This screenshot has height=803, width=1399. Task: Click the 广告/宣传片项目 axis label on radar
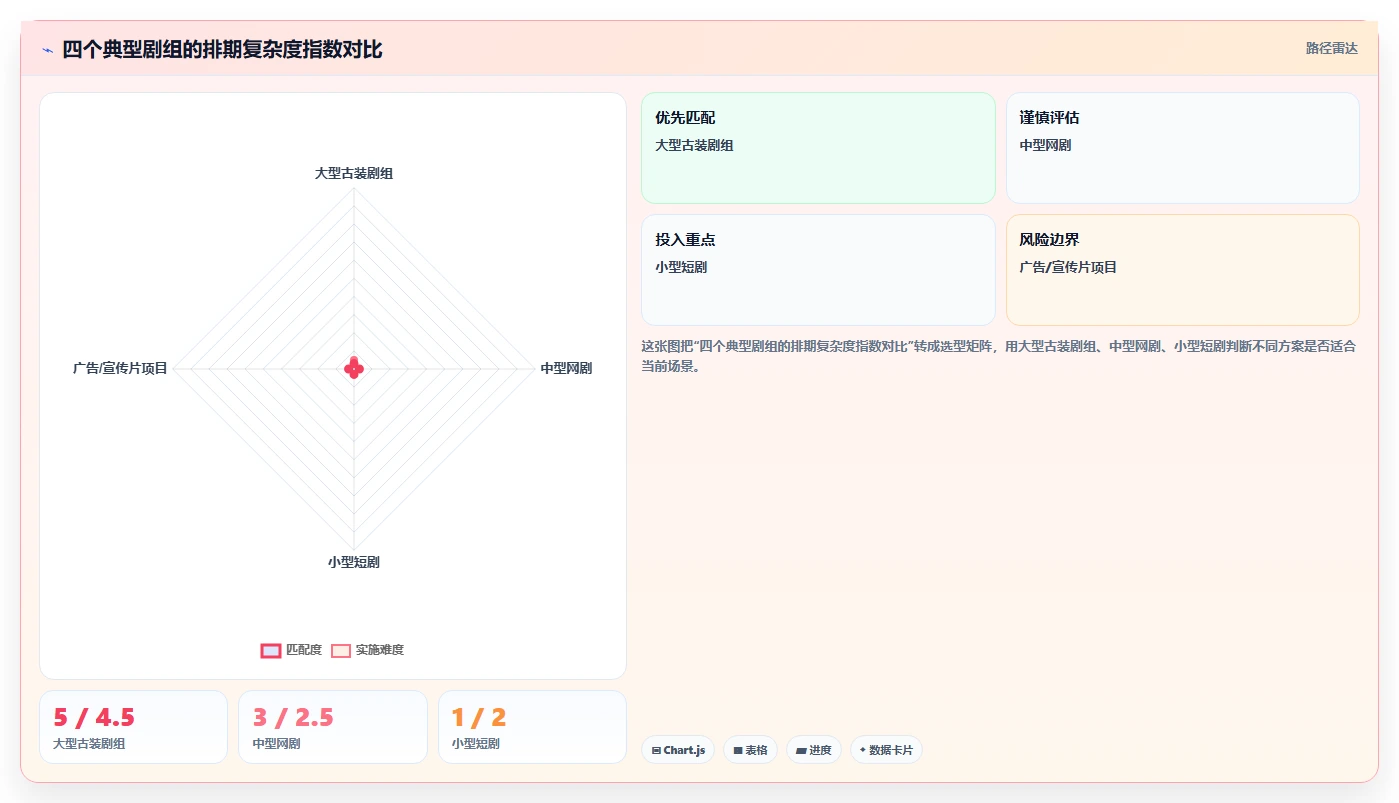(x=120, y=368)
